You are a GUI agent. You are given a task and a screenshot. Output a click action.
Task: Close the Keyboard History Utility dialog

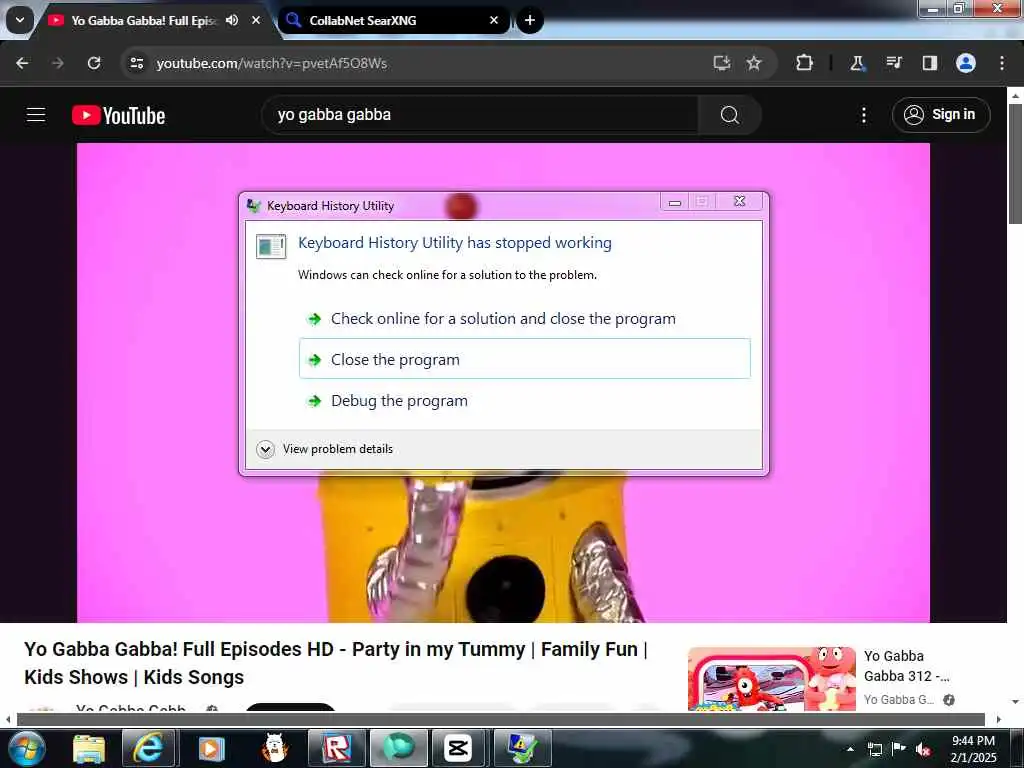[739, 201]
